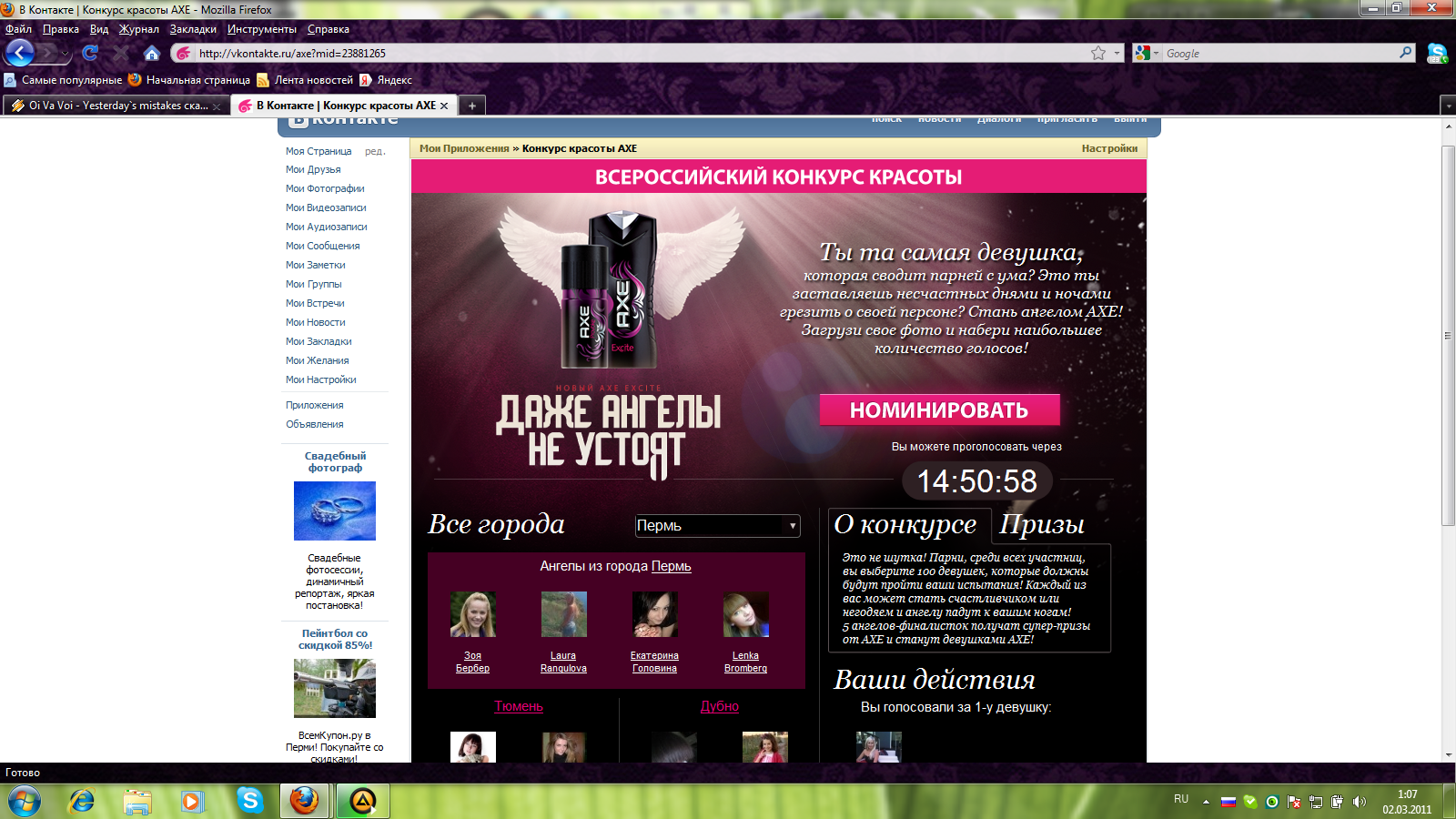Go back with the browser Back arrow
The image size is (1456, 819).
pos(19,53)
